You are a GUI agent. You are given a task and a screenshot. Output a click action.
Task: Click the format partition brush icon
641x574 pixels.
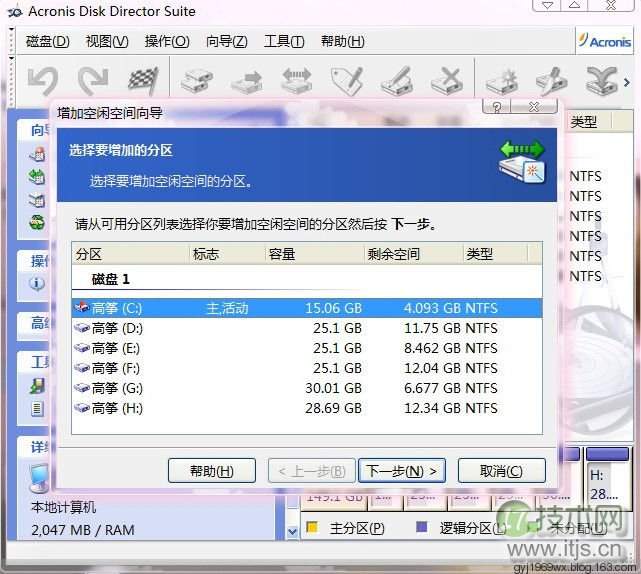pos(397,80)
